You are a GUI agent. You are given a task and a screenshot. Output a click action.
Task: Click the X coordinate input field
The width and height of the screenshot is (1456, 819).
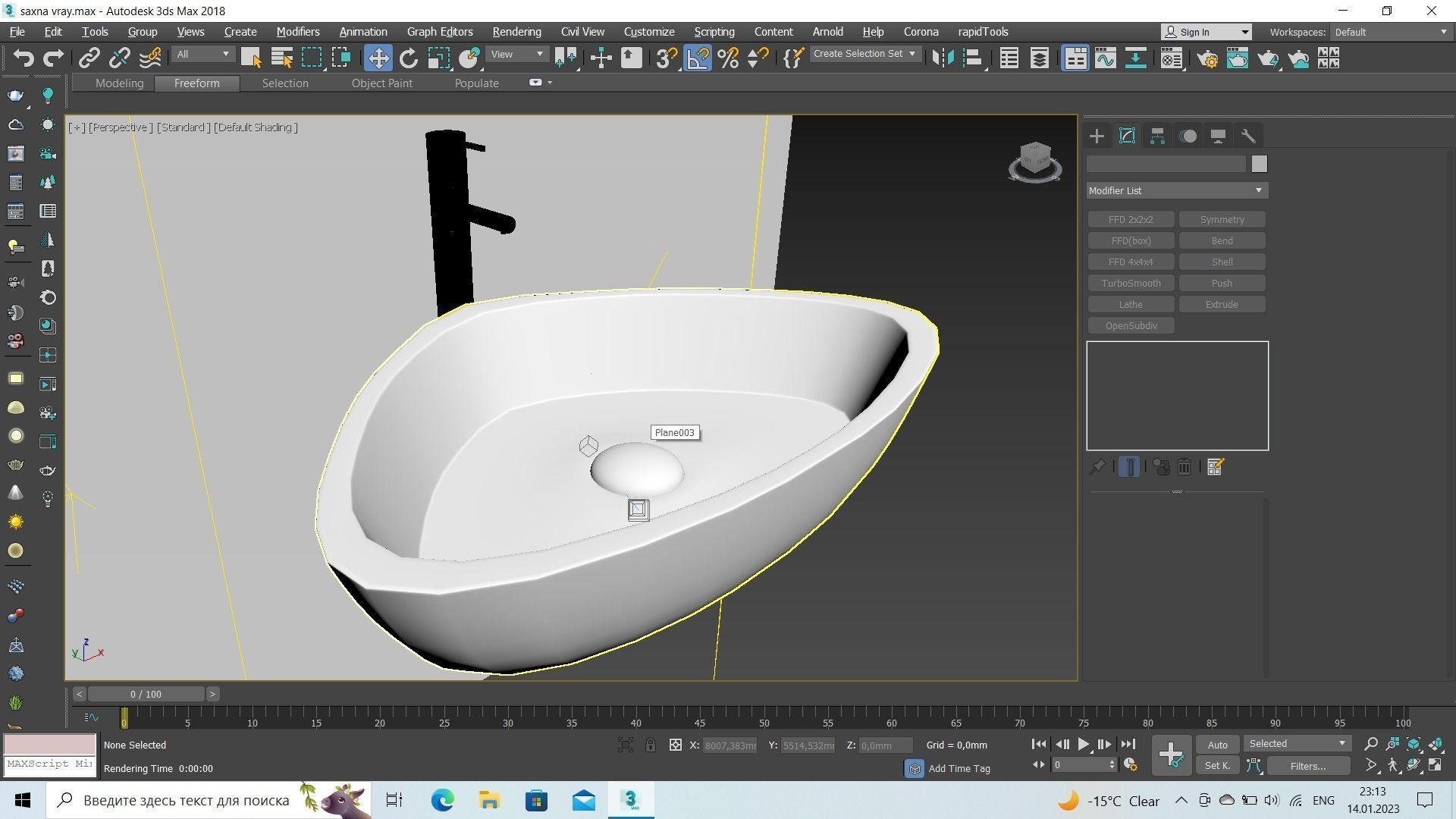pos(730,746)
